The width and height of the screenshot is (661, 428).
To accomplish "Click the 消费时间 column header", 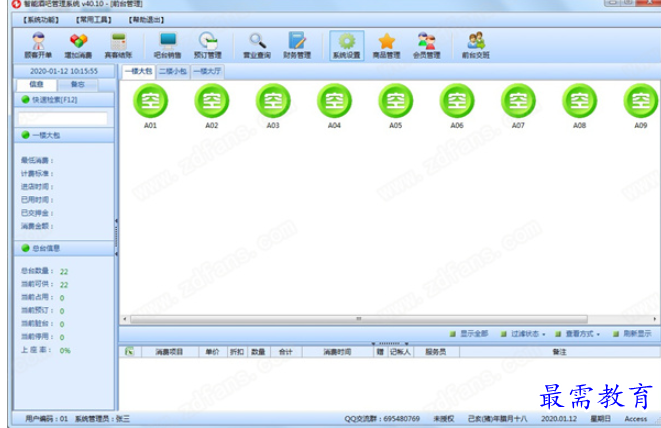I will pyautogui.click(x=337, y=352).
